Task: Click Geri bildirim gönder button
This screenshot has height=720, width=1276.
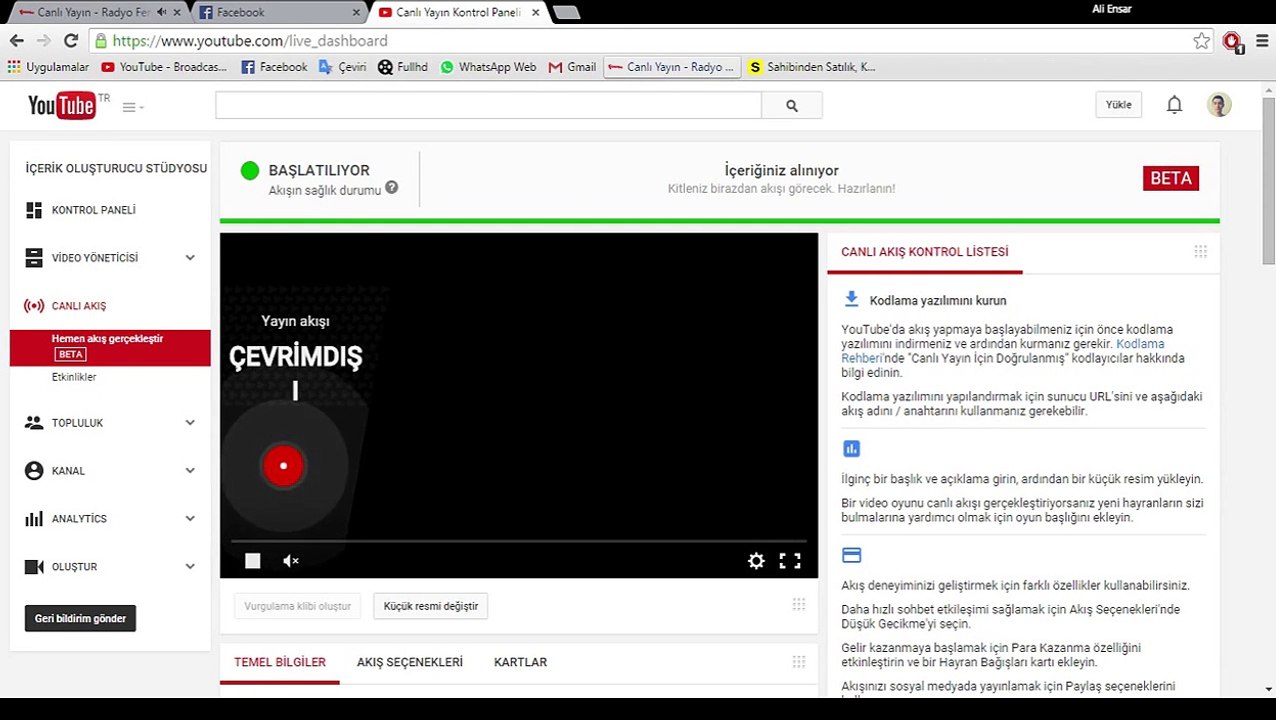Action: [80, 618]
